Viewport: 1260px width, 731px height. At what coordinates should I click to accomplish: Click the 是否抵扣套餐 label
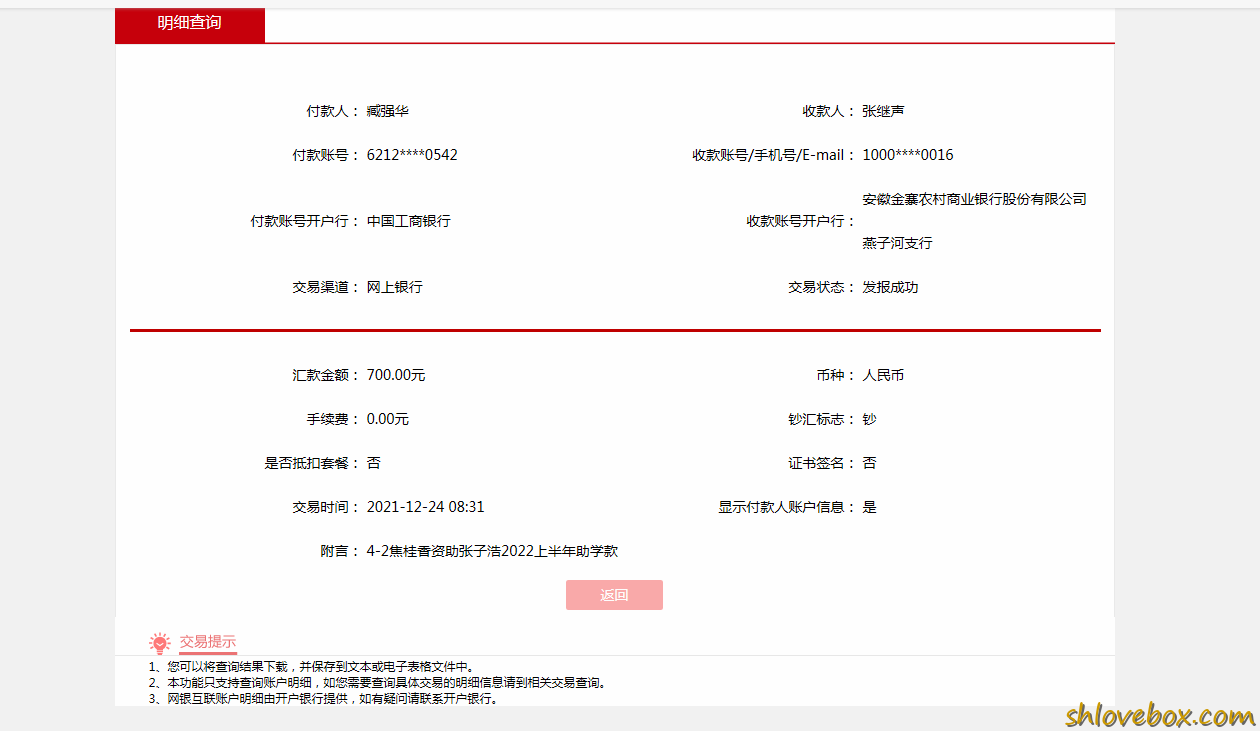coord(312,463)
